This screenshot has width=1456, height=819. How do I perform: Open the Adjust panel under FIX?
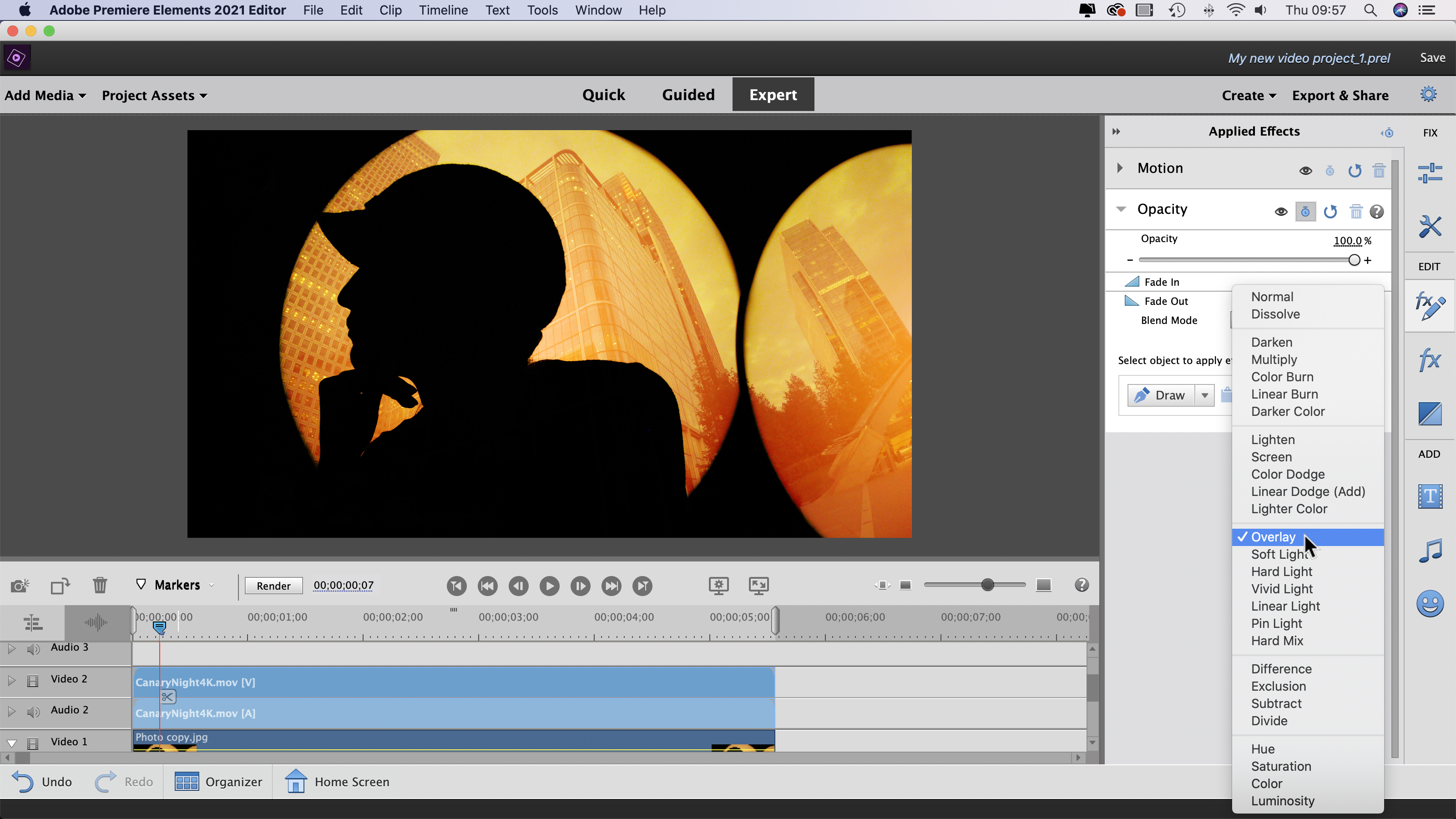point(1430,172)
